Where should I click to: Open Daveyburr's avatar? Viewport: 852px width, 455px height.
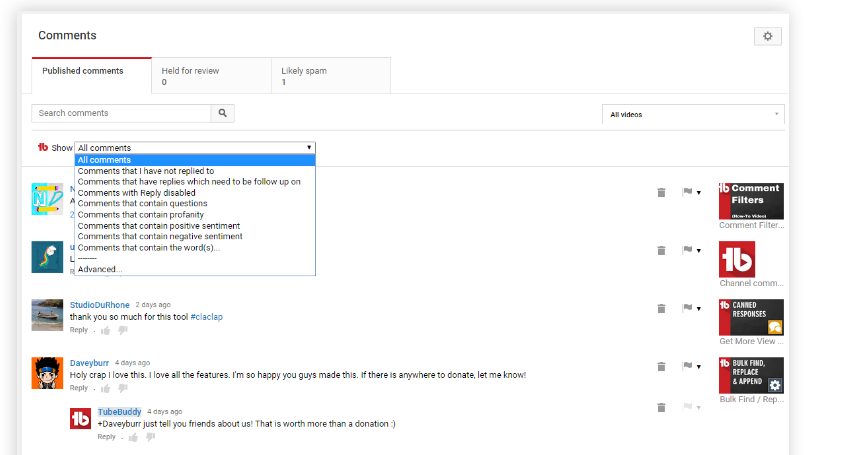pos(47,373)
